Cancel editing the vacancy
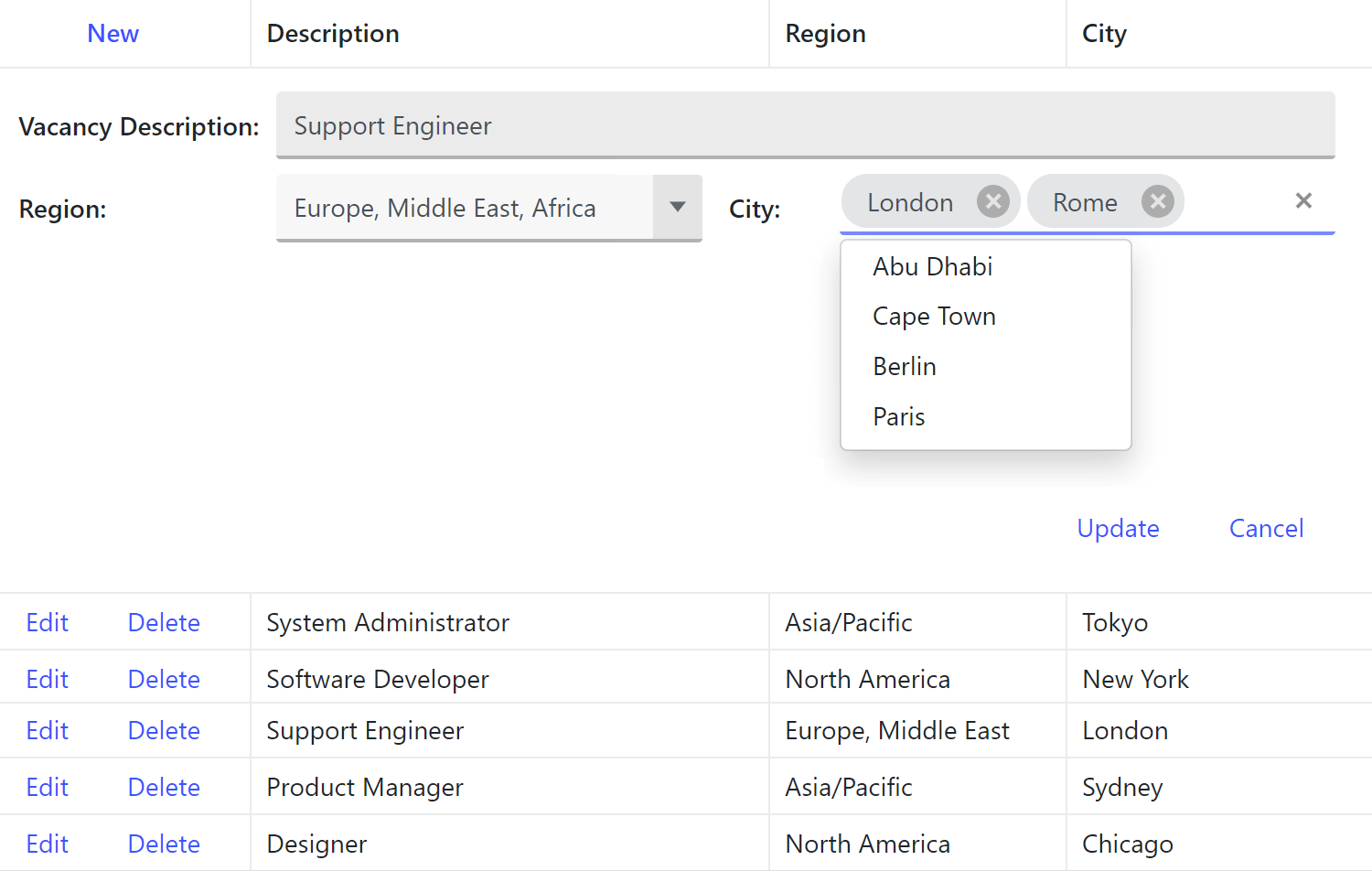Image resolution: width=1372 pixels, height=871 pixels. point(1266,528)
